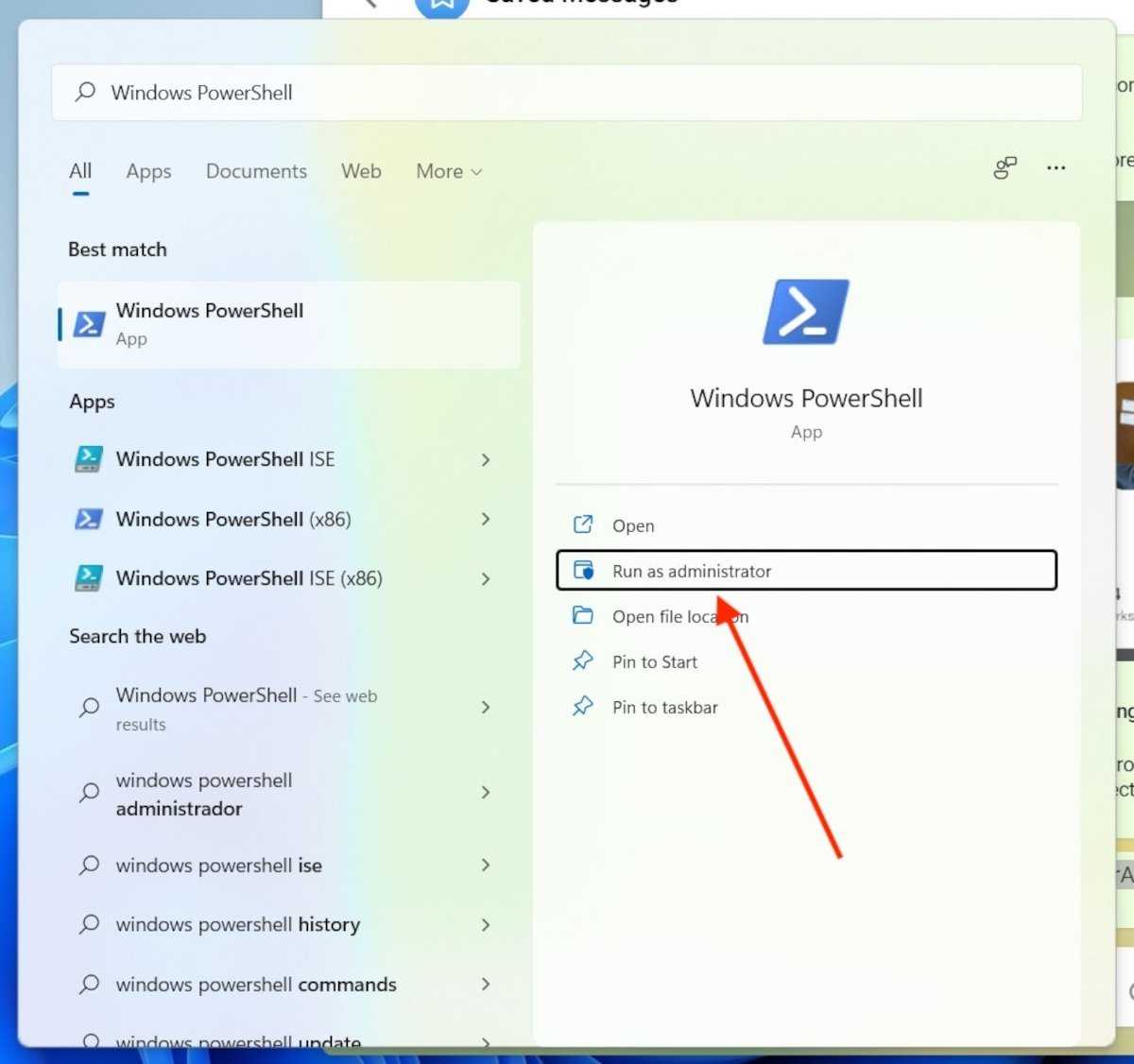
Task: Select the windows powershell commands web suggestion
Action: pyautogui.click(x=255, y=985)
